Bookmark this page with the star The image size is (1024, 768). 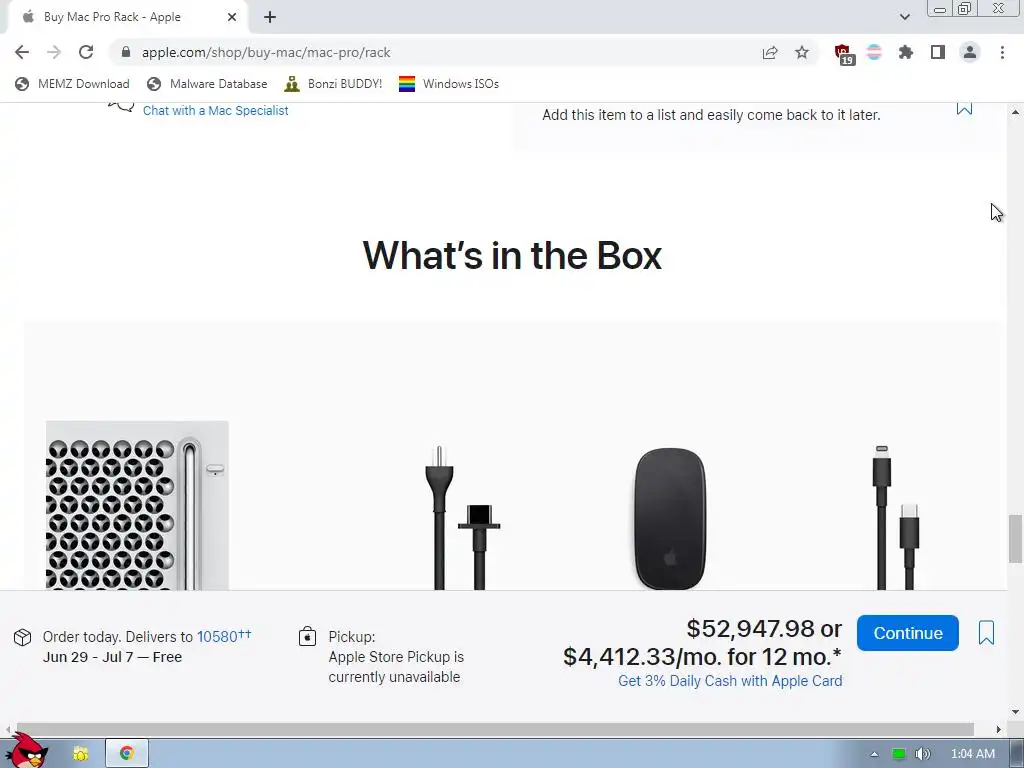802,52
